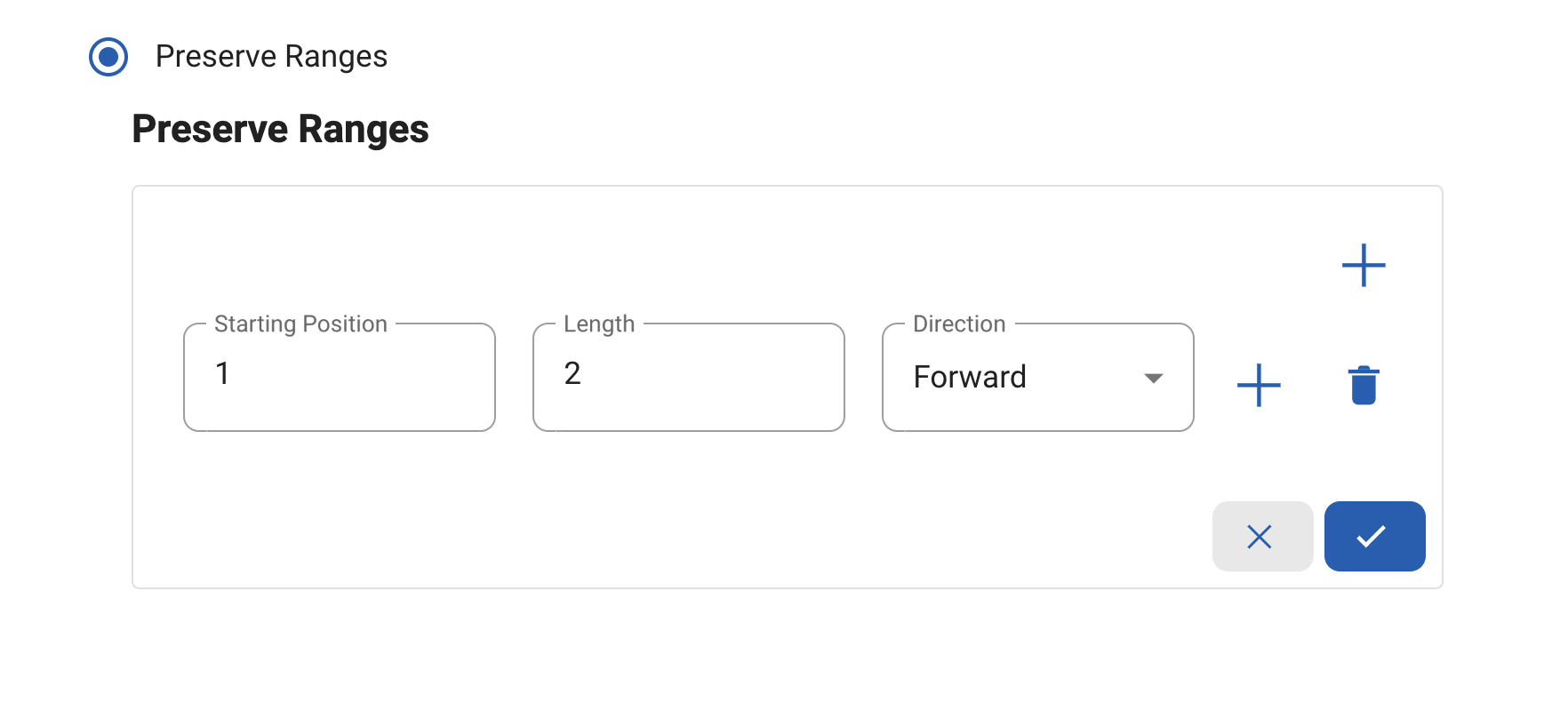Click the bold Preserve Ranges heading
Viewport: 1568px width, 727px height.
pyautogui.click(x=280, y=129)
